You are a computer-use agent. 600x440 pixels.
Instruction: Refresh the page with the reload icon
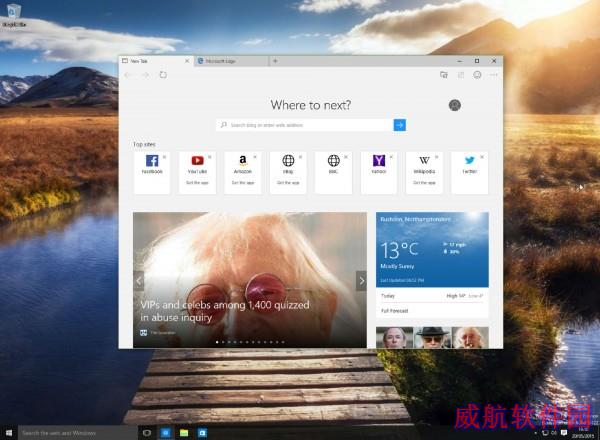pyautogui.click(x=163, y=75)
